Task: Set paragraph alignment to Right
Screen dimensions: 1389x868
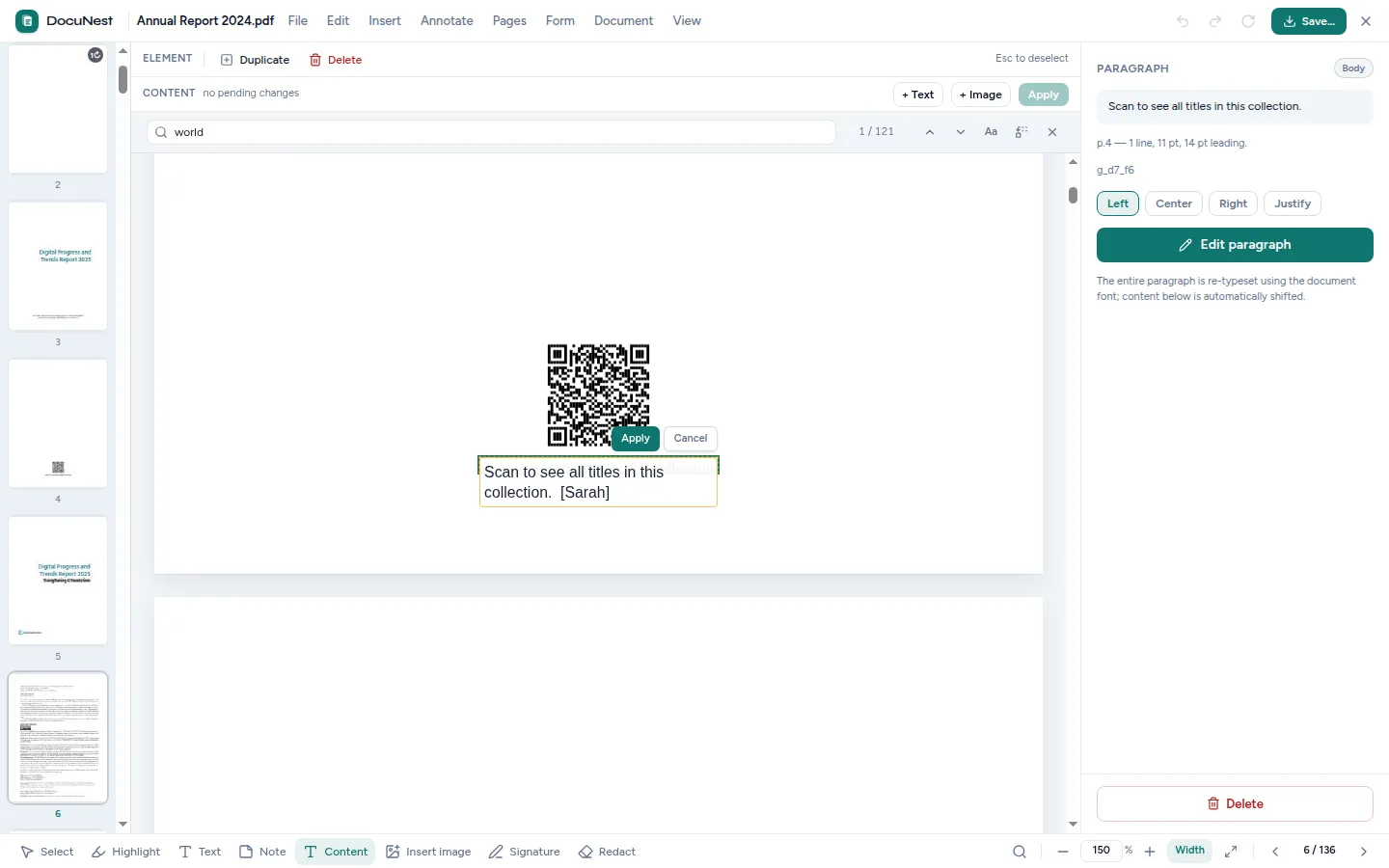Action: (1233, 203)
